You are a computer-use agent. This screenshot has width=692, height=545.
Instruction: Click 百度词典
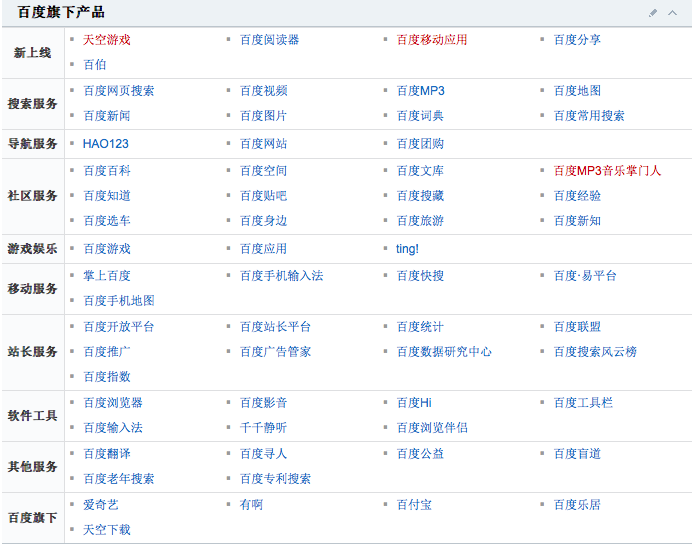click(x=420, y=116)
